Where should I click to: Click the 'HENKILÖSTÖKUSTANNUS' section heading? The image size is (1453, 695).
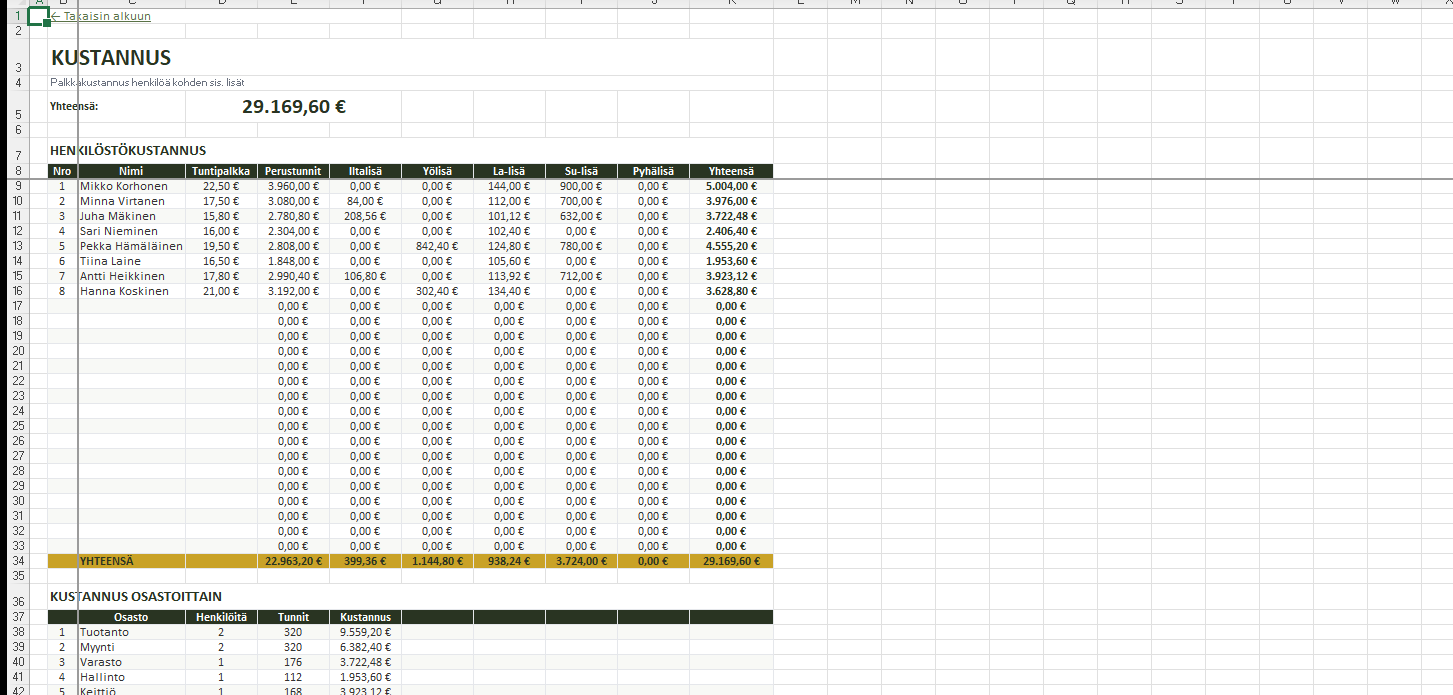[x=128, y=150]
